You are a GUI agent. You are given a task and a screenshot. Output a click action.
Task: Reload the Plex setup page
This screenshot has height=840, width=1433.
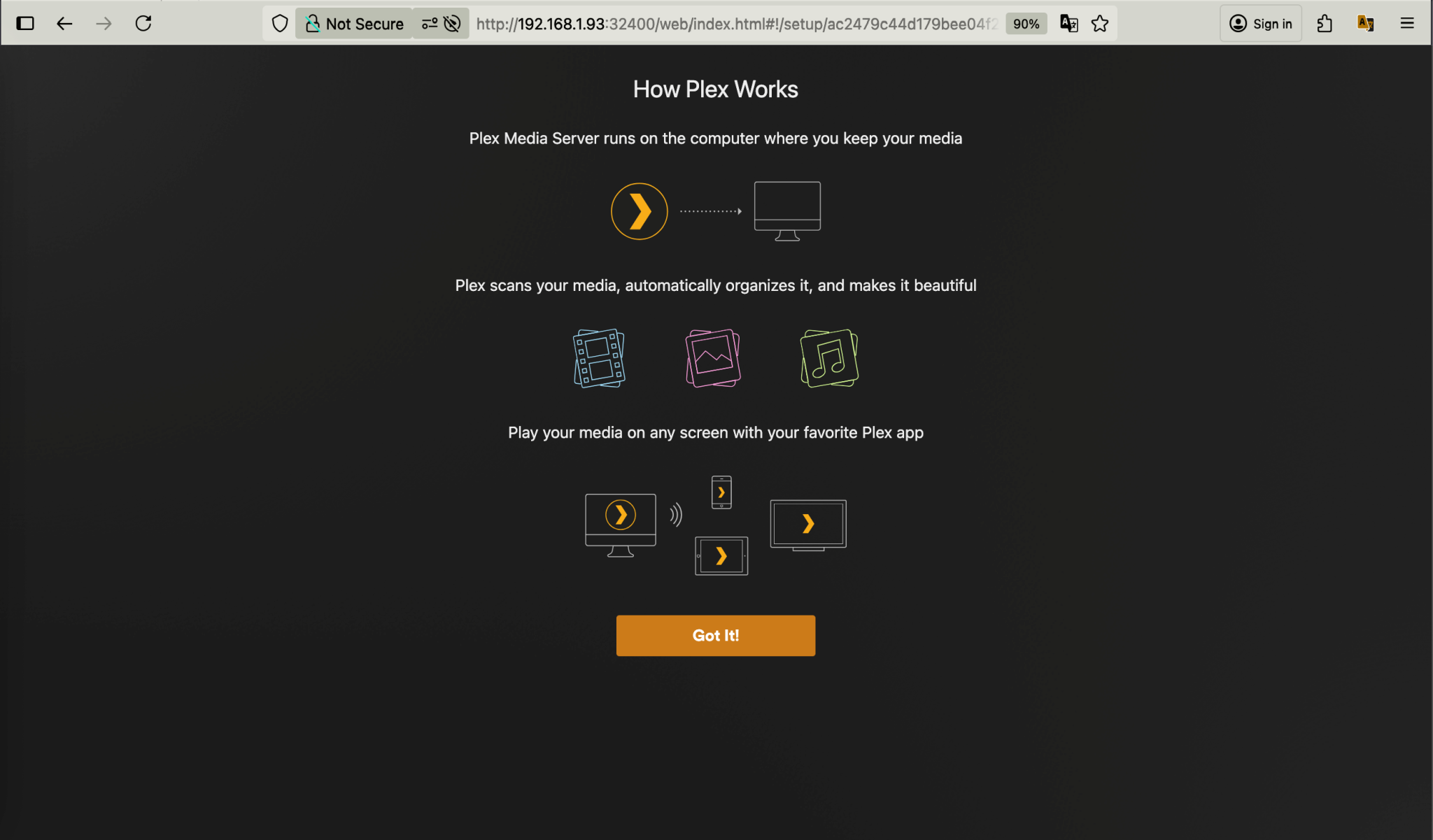pos(144,23)
